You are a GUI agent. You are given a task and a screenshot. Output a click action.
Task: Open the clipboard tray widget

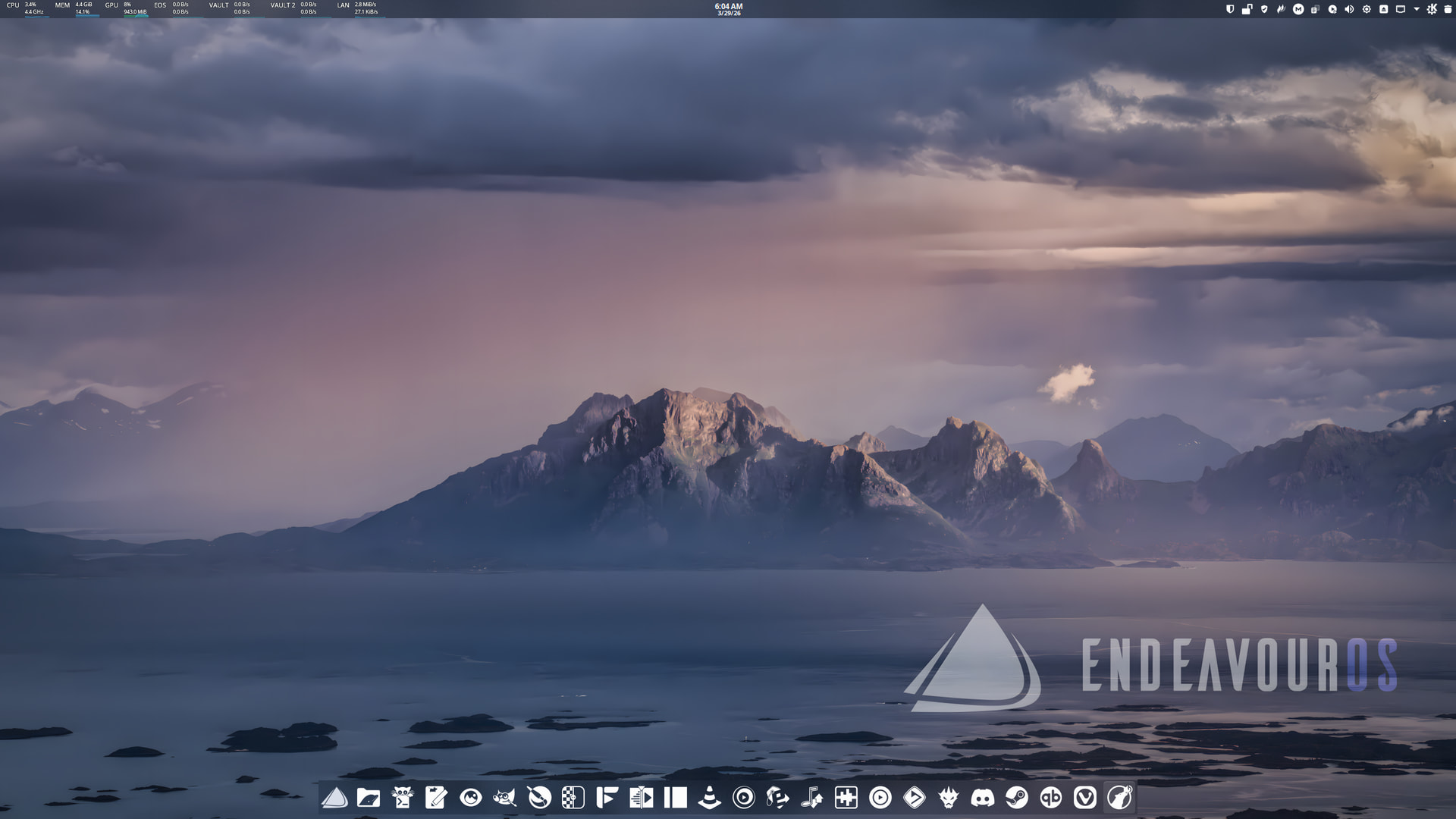pyautogui.click(x=1315, y=9)
